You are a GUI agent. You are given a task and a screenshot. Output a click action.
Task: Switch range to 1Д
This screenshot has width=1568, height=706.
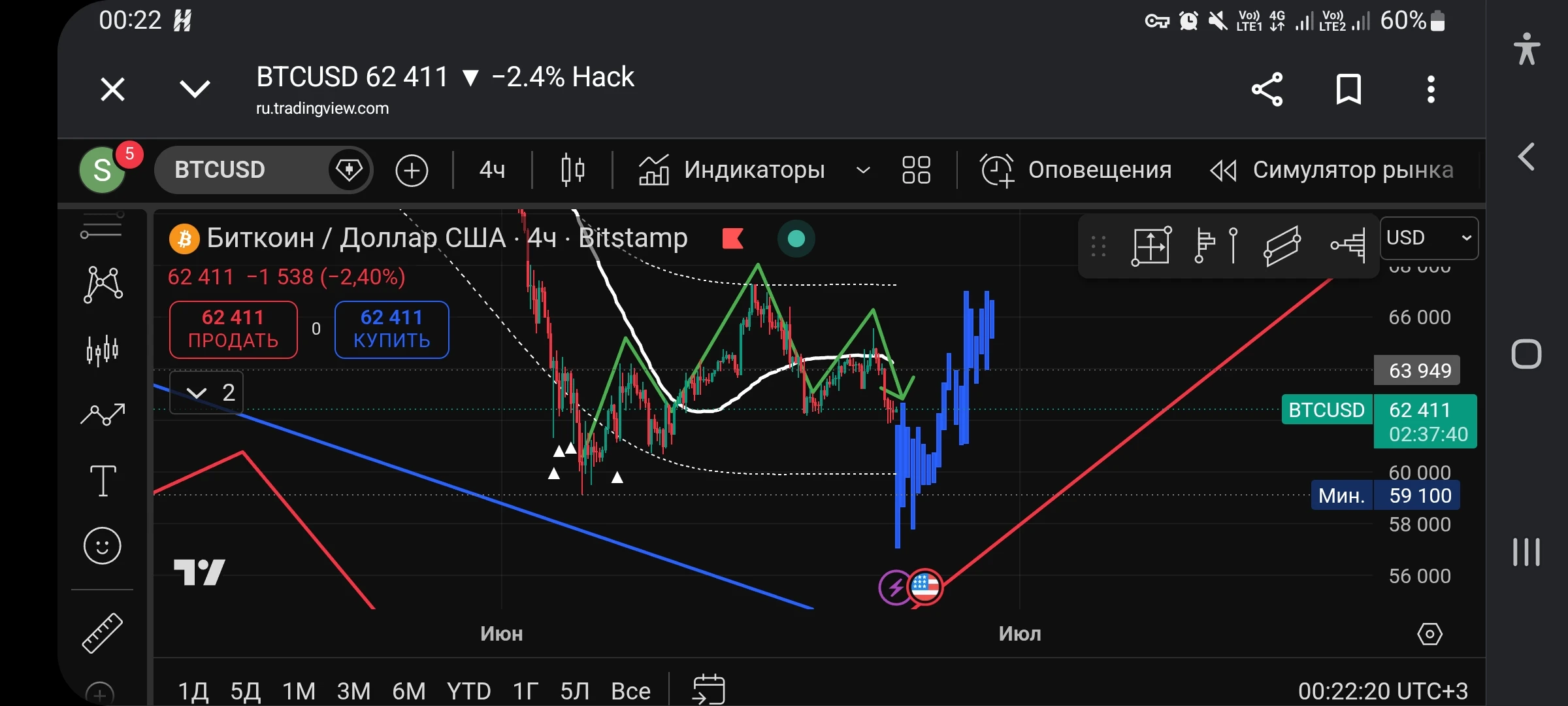point(193,690)
